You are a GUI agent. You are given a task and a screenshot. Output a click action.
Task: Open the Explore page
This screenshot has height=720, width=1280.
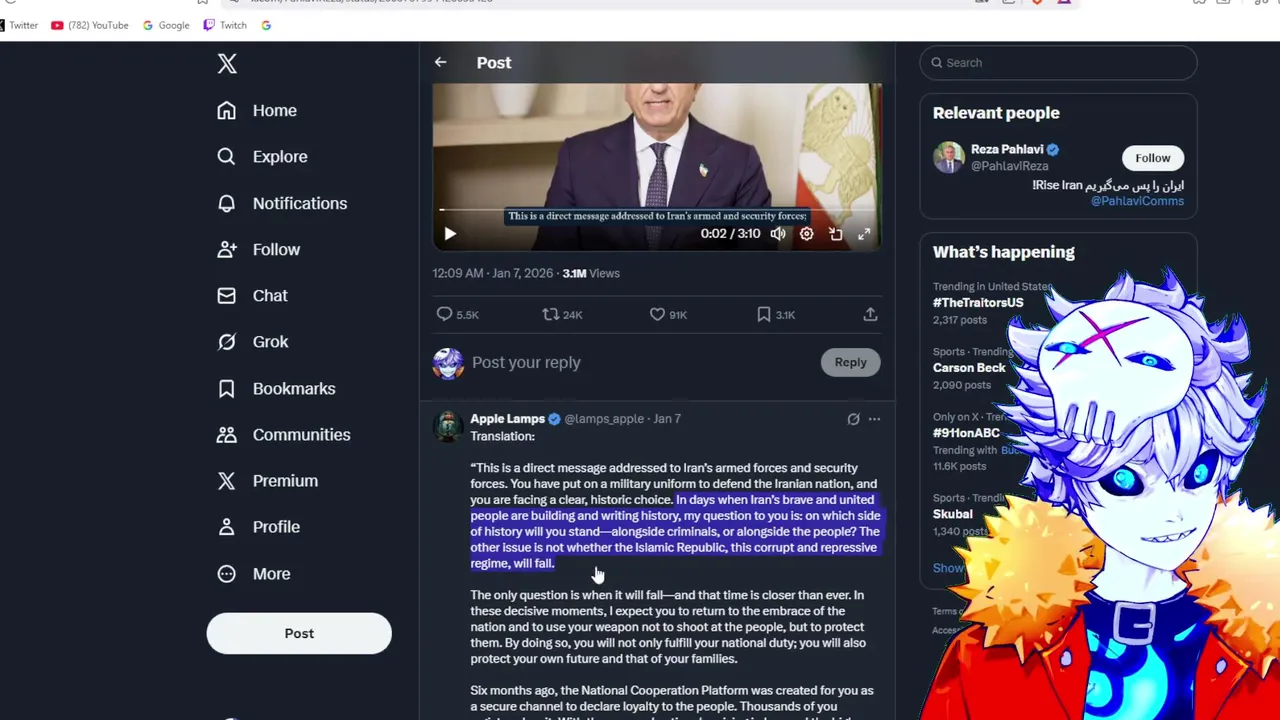pyautogui.click(x=262, y=156)
